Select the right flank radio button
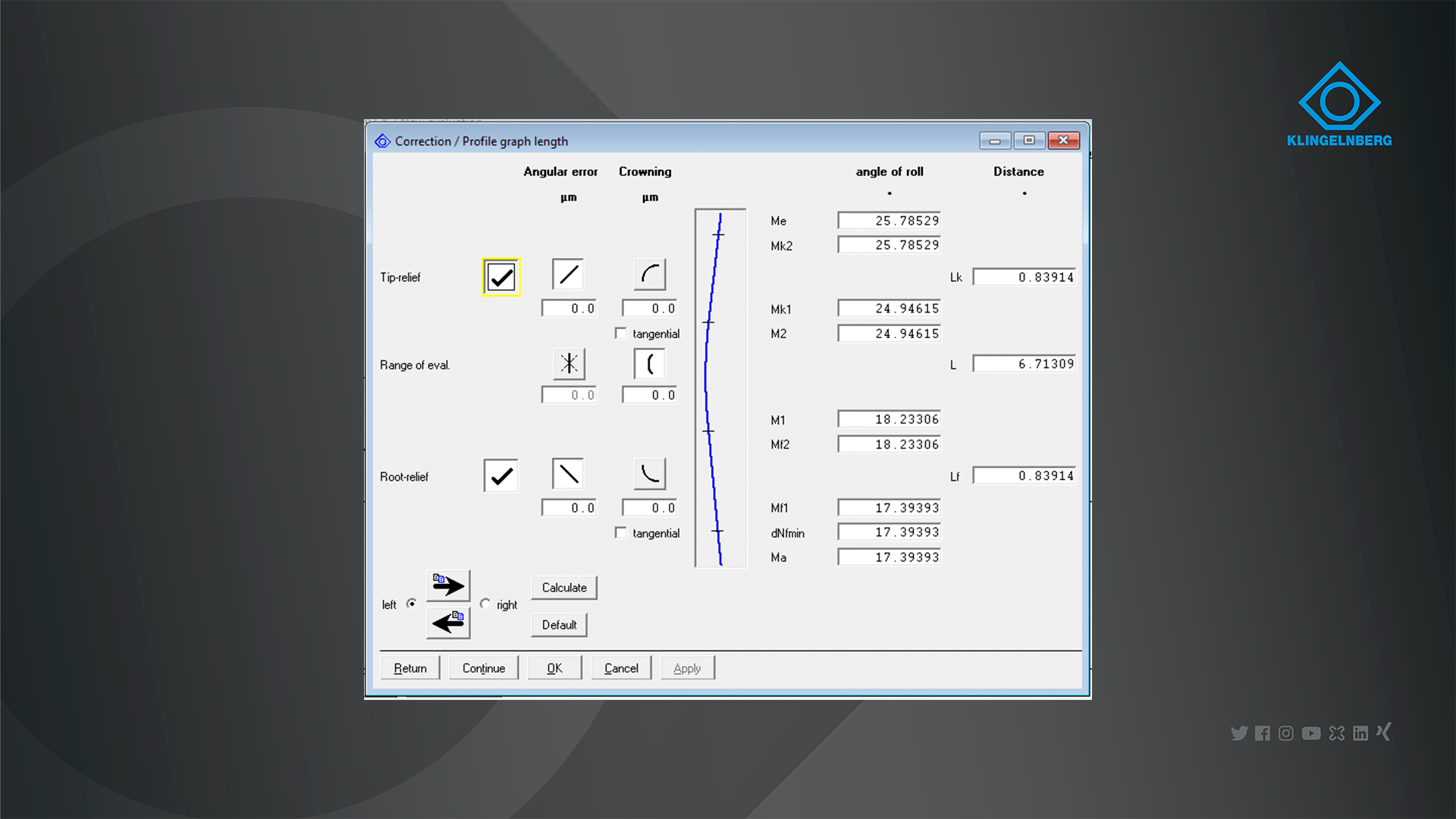This screenshot has height=819, width=1456. (x=485, y=604)
